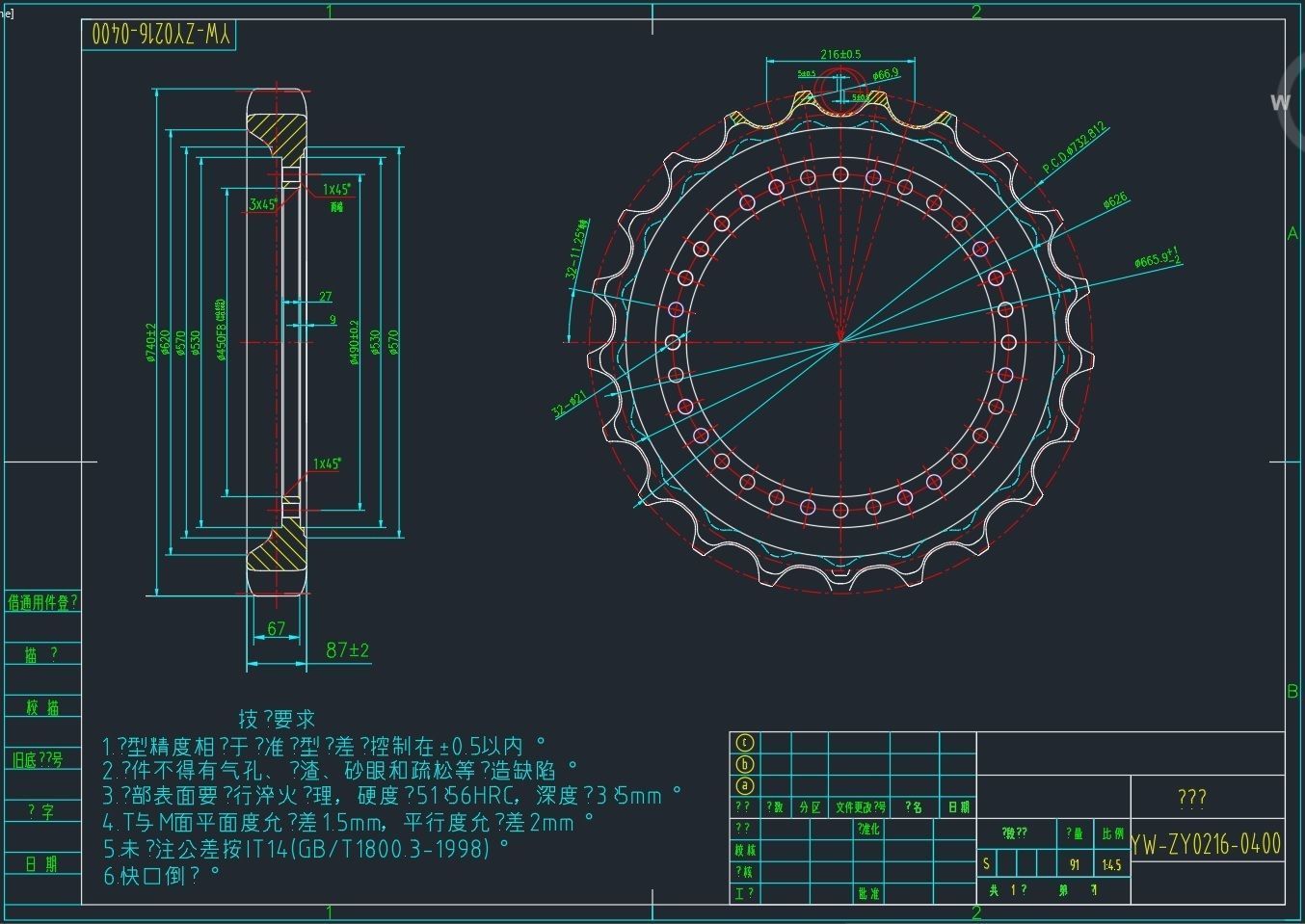The width and height of the screenshot is (1305, 924).
Task: Select the weight value 91 cell
Action: click(x=1075, y=864)
